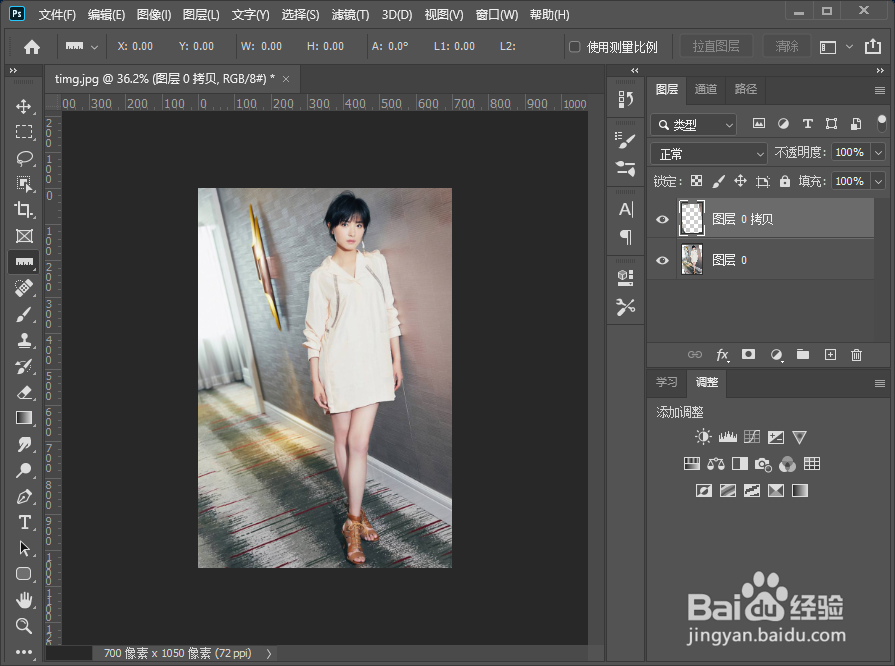Switch to the 通道 tab
Screen dimensions: 895x666
coord(705,89)
